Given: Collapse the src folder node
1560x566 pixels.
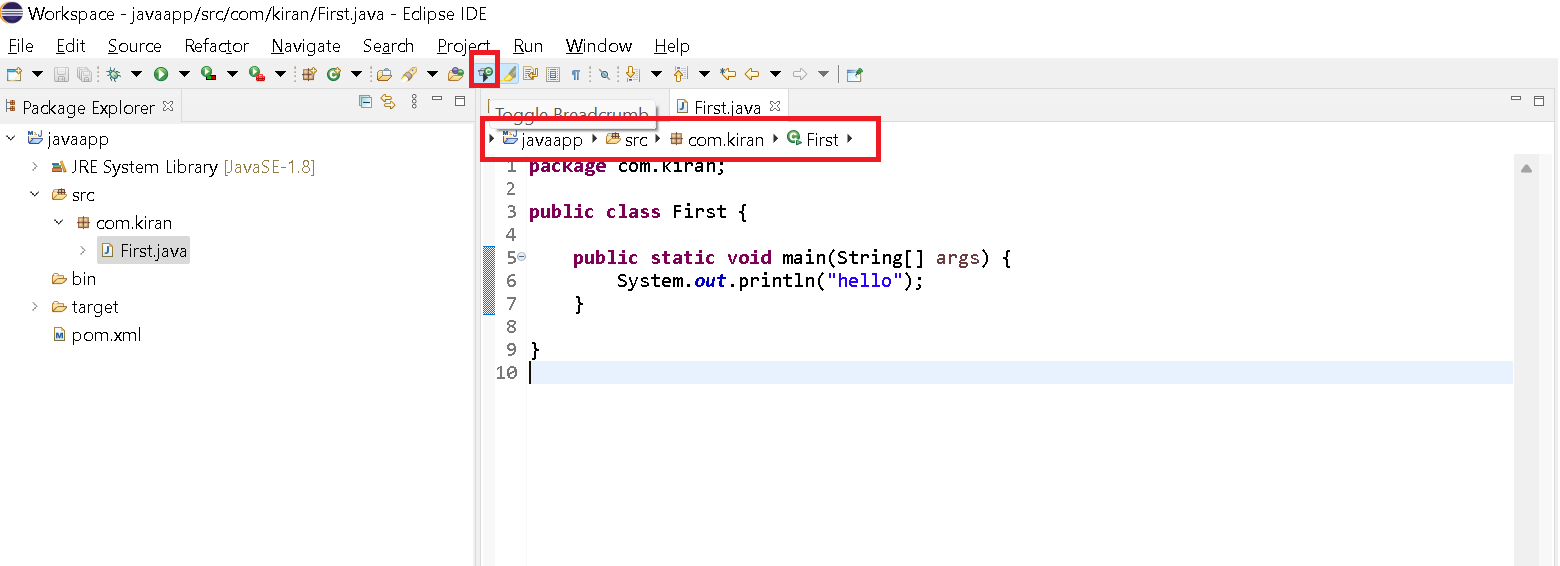Looking at the screenshot, I should tap(35, 194).
